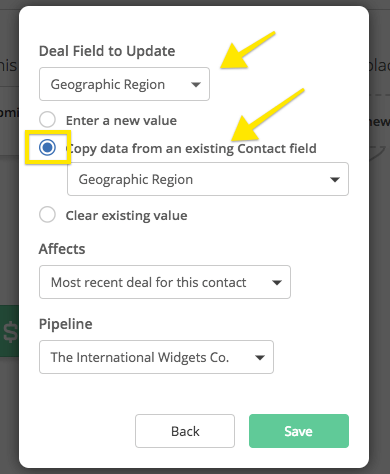Screen dimensions: 390x474
Task: Click 'The International Widgets Co.' text
Action: click(x=140, y=357)
